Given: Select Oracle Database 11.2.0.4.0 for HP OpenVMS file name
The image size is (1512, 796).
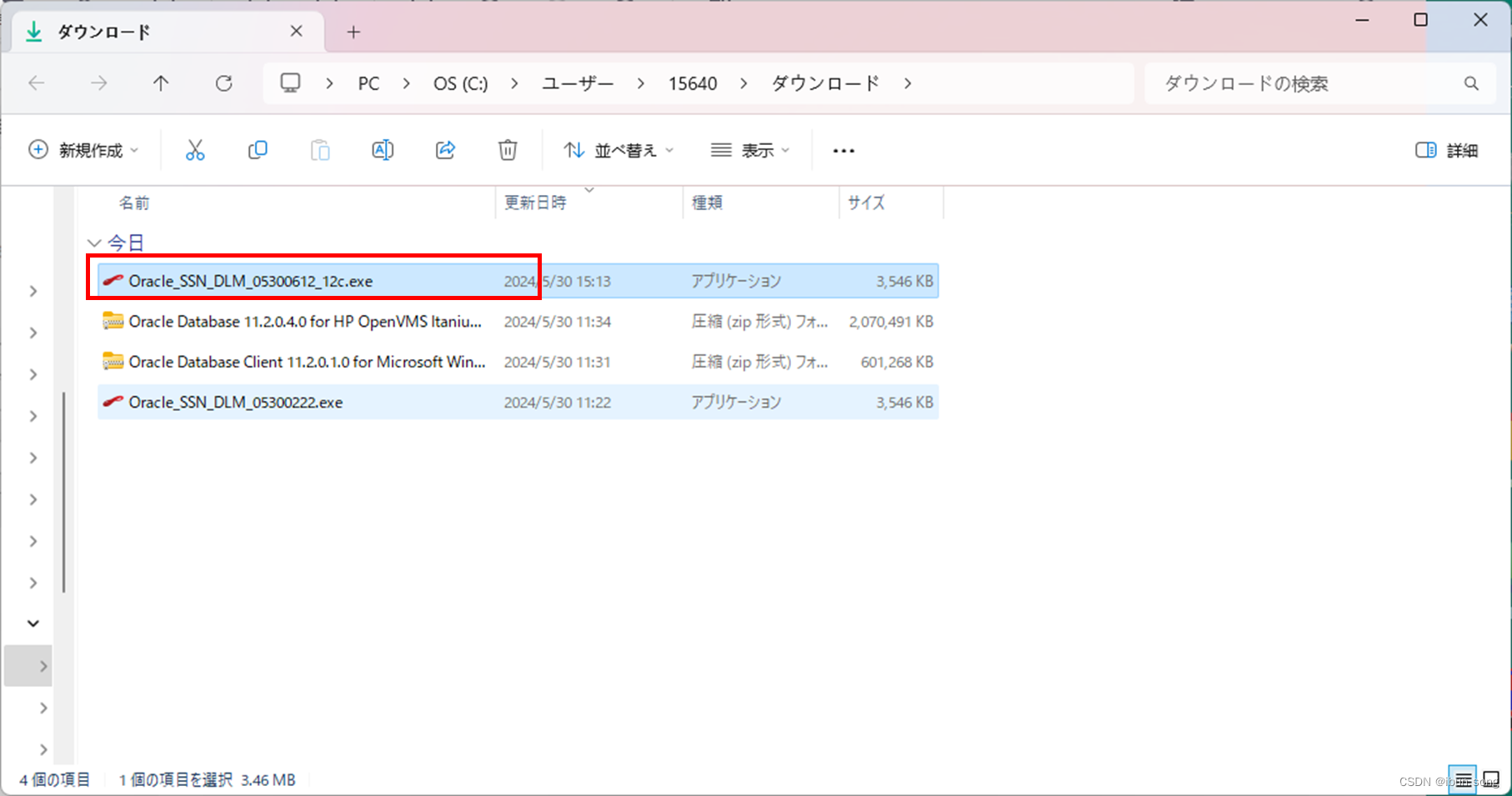Looking at the screenshot, I should click(305, 321).
